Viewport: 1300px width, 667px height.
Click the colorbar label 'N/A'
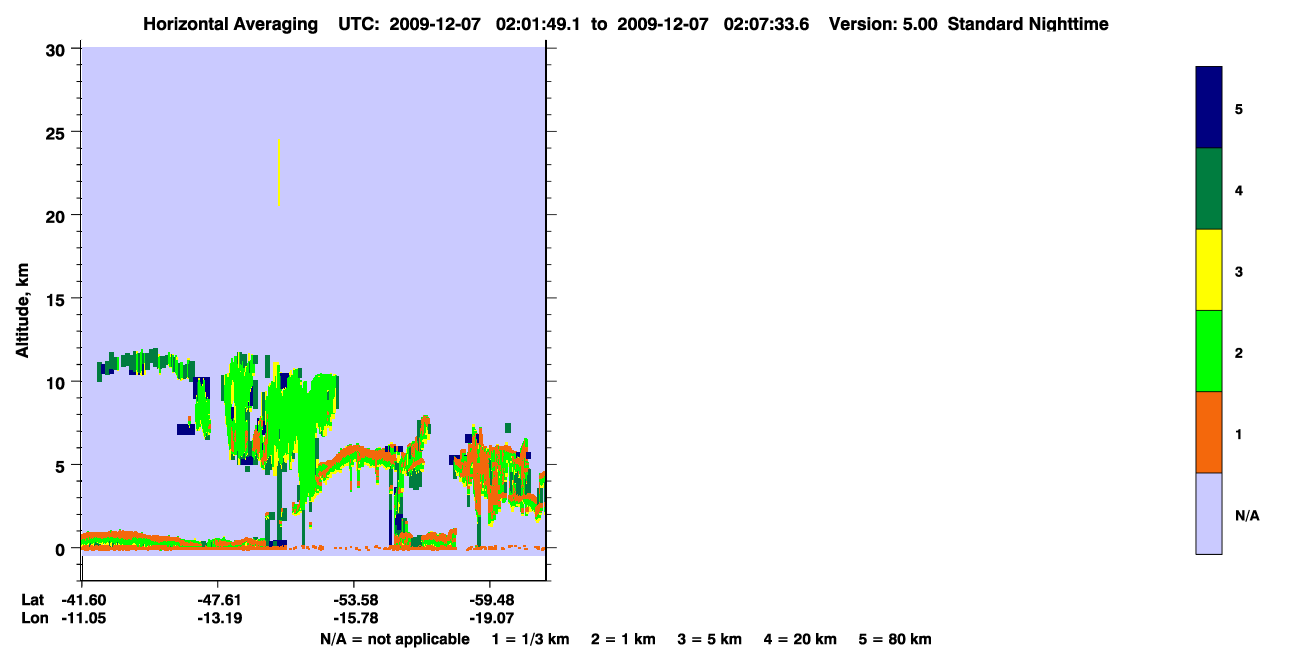tap(1247, 516)
